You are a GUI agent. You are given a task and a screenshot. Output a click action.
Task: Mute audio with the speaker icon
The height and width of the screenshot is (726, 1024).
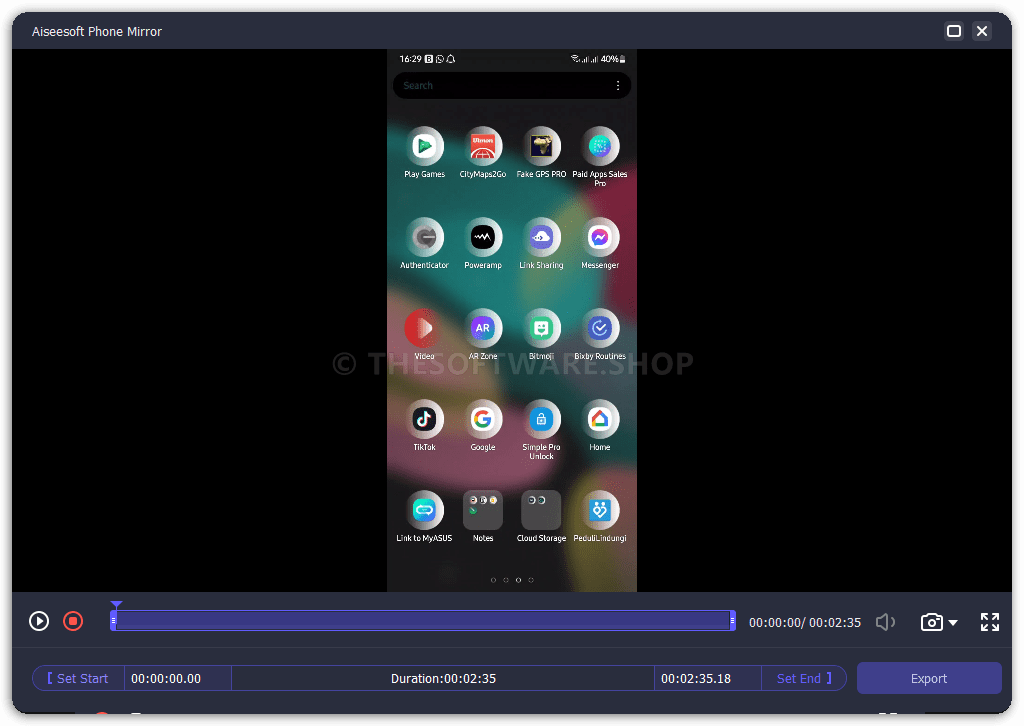pyautogui.click(x=886, y=622)
